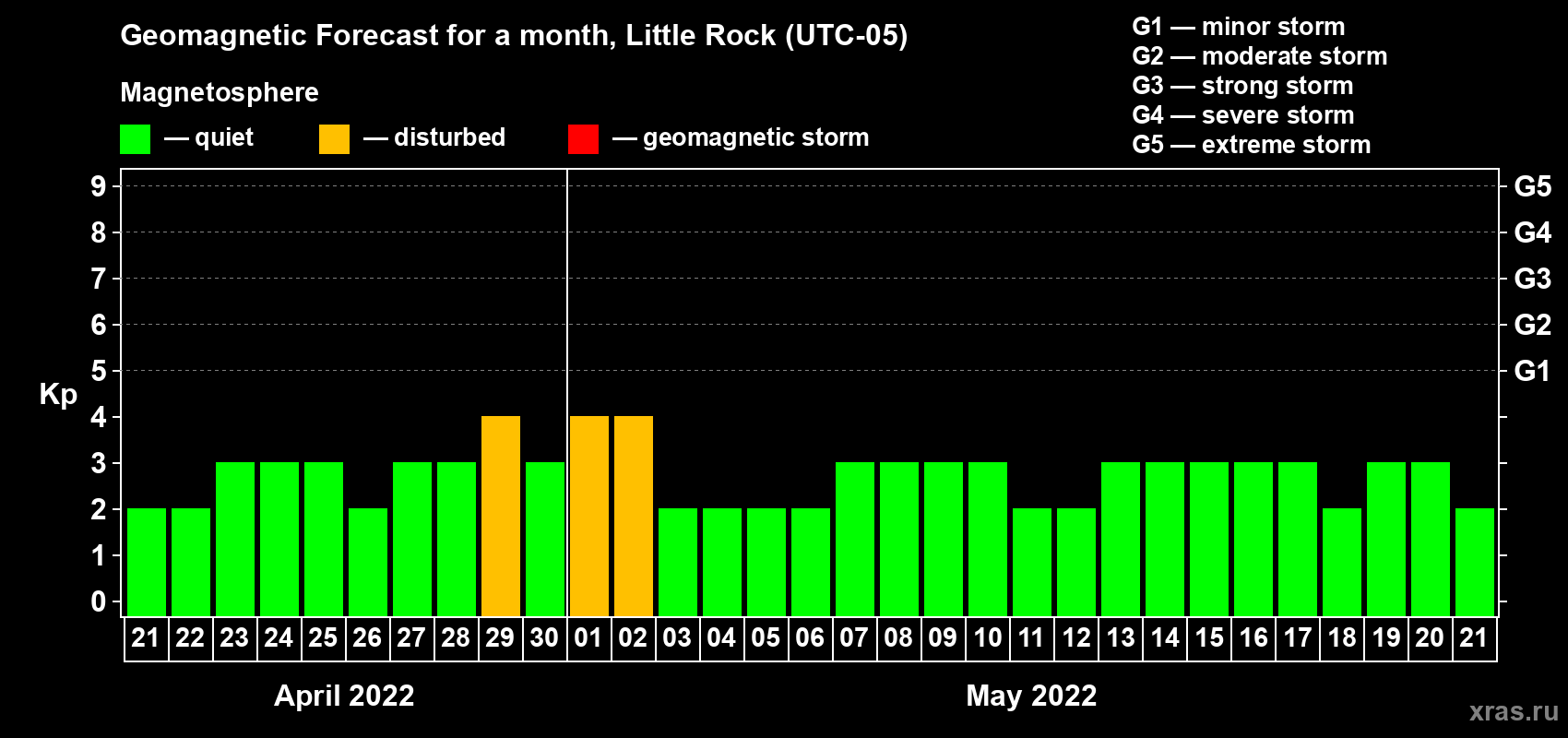The width and height of the screenshot is (1568, 738).
Task: Click the G2 marker on right axis
Action: (1533, 325)
